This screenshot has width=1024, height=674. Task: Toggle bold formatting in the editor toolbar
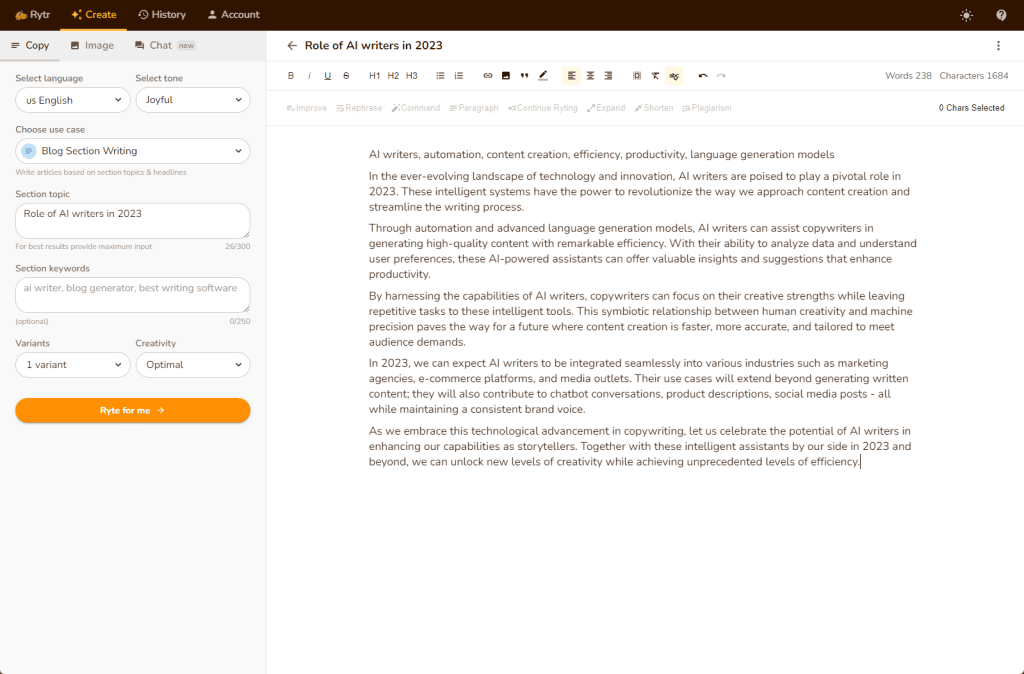coord(291,76)
